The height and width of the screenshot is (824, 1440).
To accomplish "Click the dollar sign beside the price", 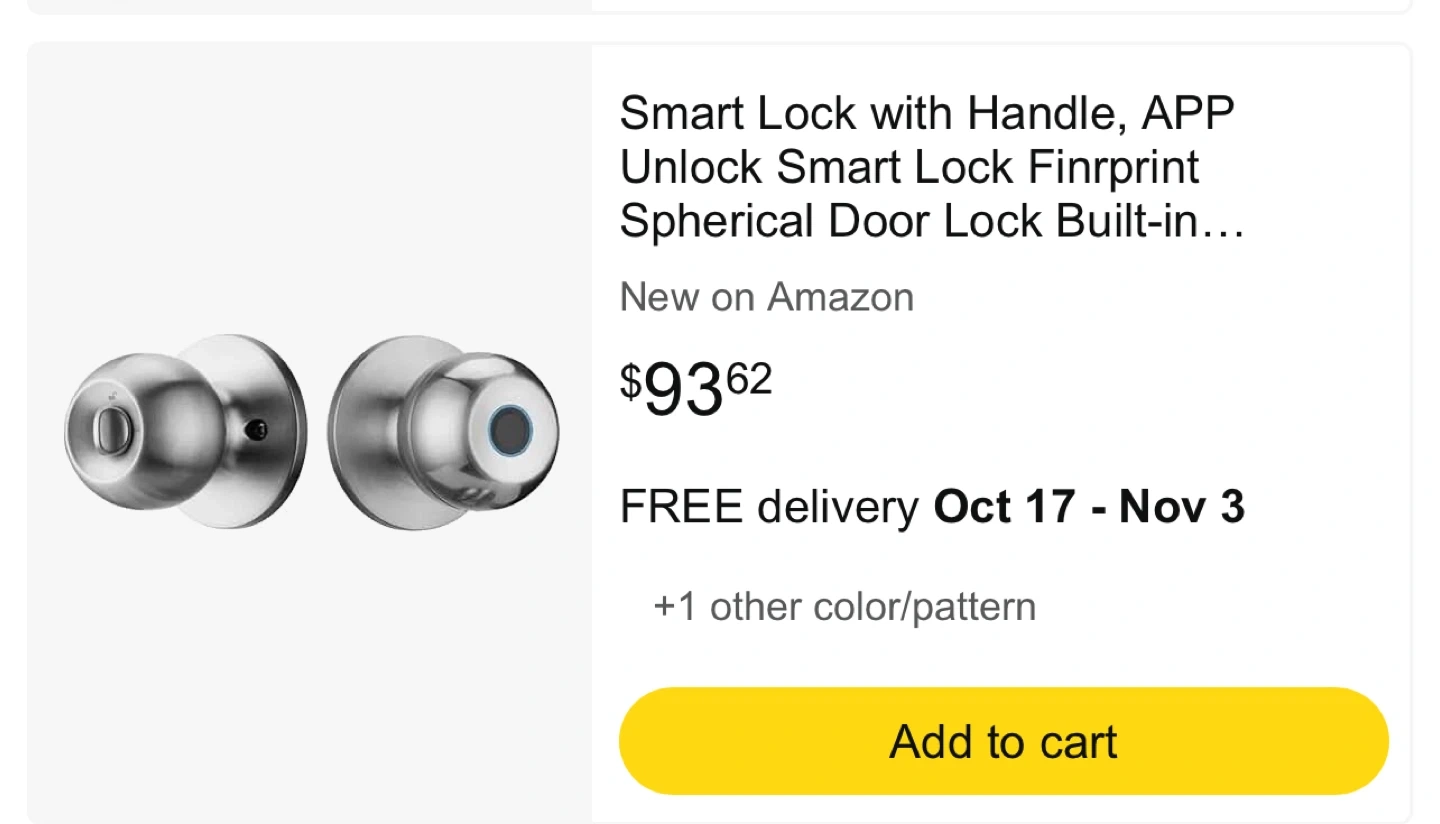I will click(x=630, y=380).
